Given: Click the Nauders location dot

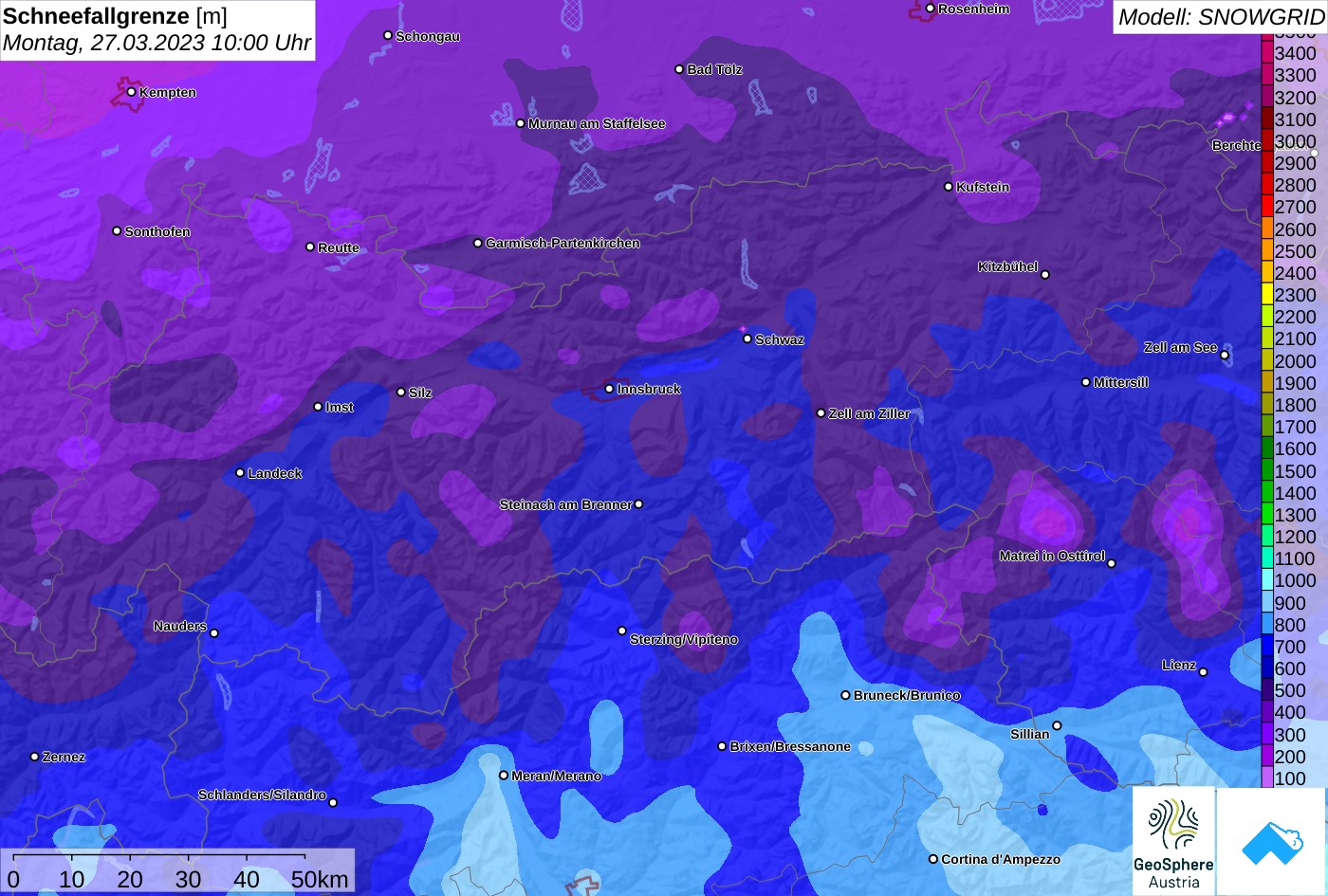Looking at the screenshot, I should tap(214, 633).
